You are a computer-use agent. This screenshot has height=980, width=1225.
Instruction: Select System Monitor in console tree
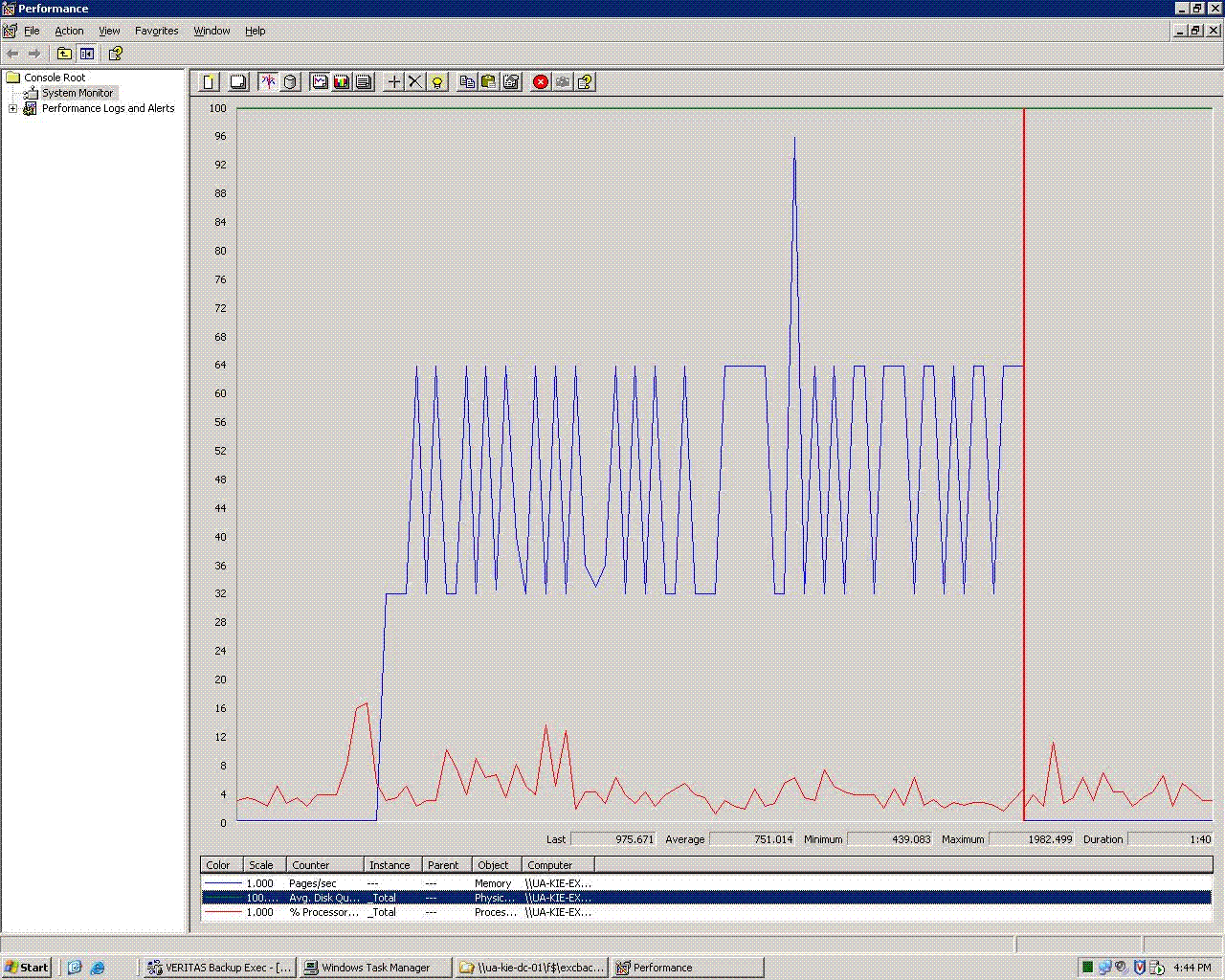pos(78,93)
